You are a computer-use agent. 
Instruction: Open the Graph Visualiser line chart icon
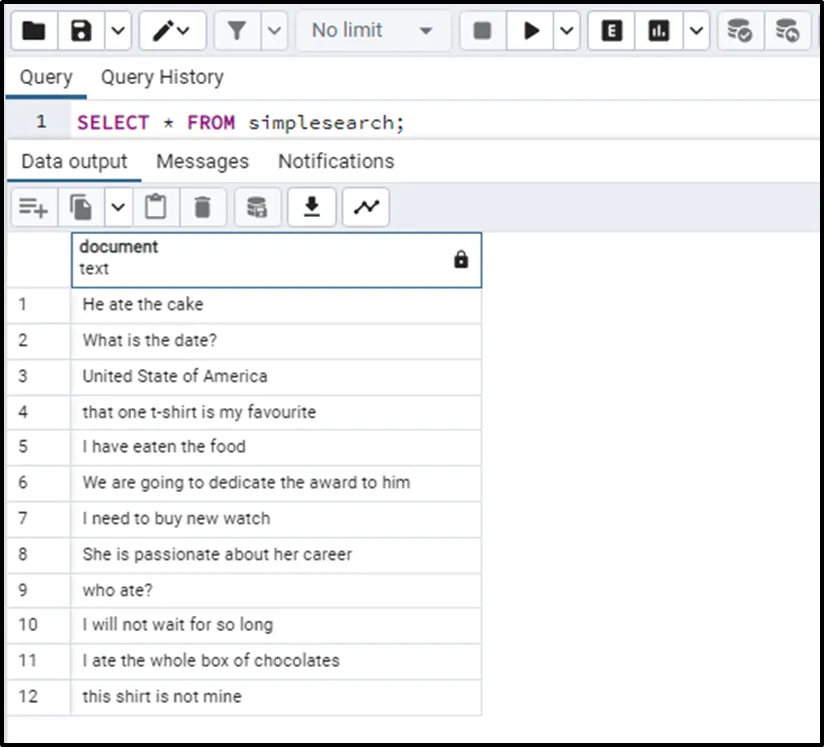point(366,207)
